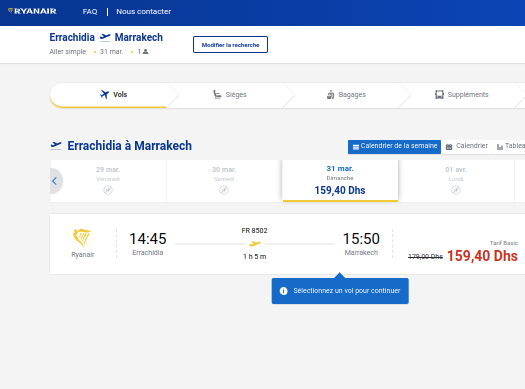Click Sélectionnez un vol pour continuer tooltip
Viewport: 525px width, 389px height.
(x=340, y=291)
